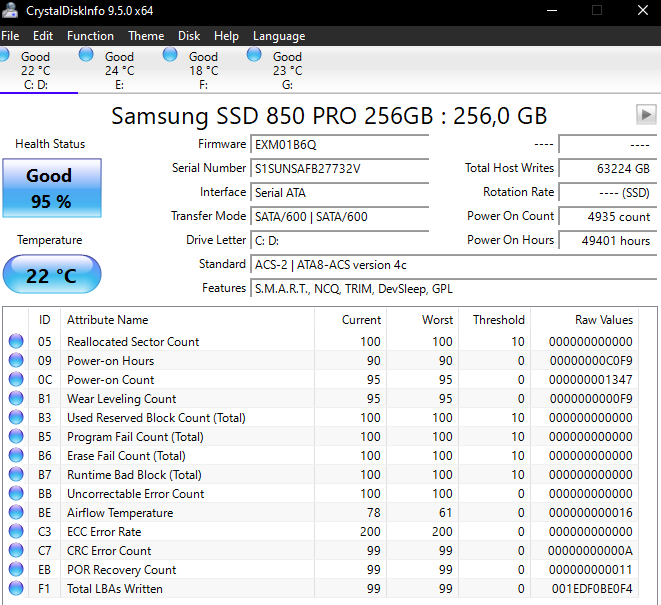The height and width of the screenshot is (605, 661).
Task: Select the ECC Error Rate attribute name
Action: (104, 532)
